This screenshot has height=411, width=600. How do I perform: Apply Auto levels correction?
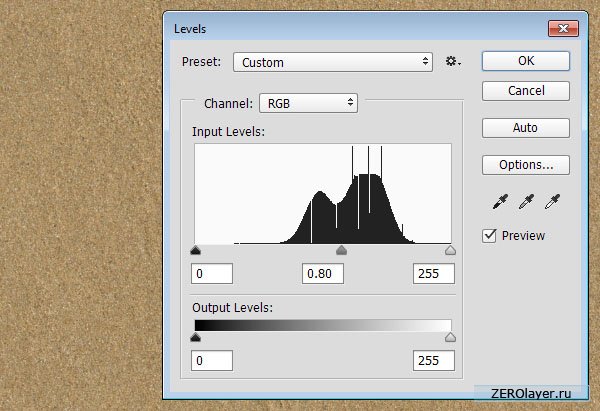tap(526, 128)
